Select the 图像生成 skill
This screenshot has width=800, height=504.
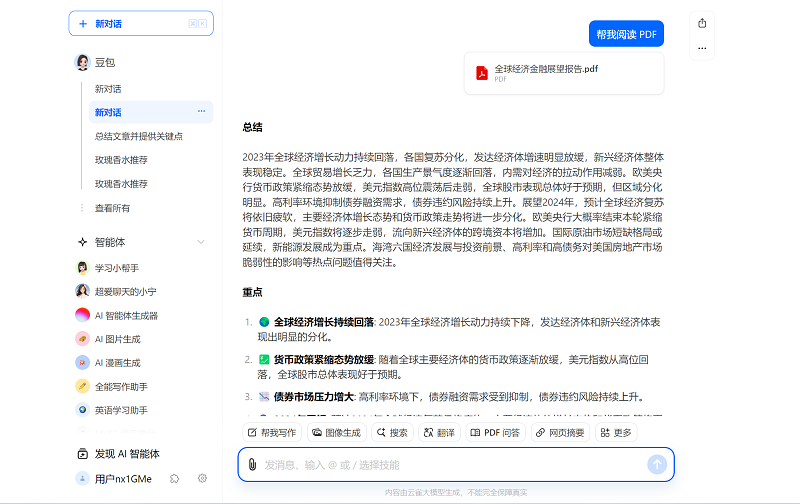pyautogui.click(x=337, y=433)
